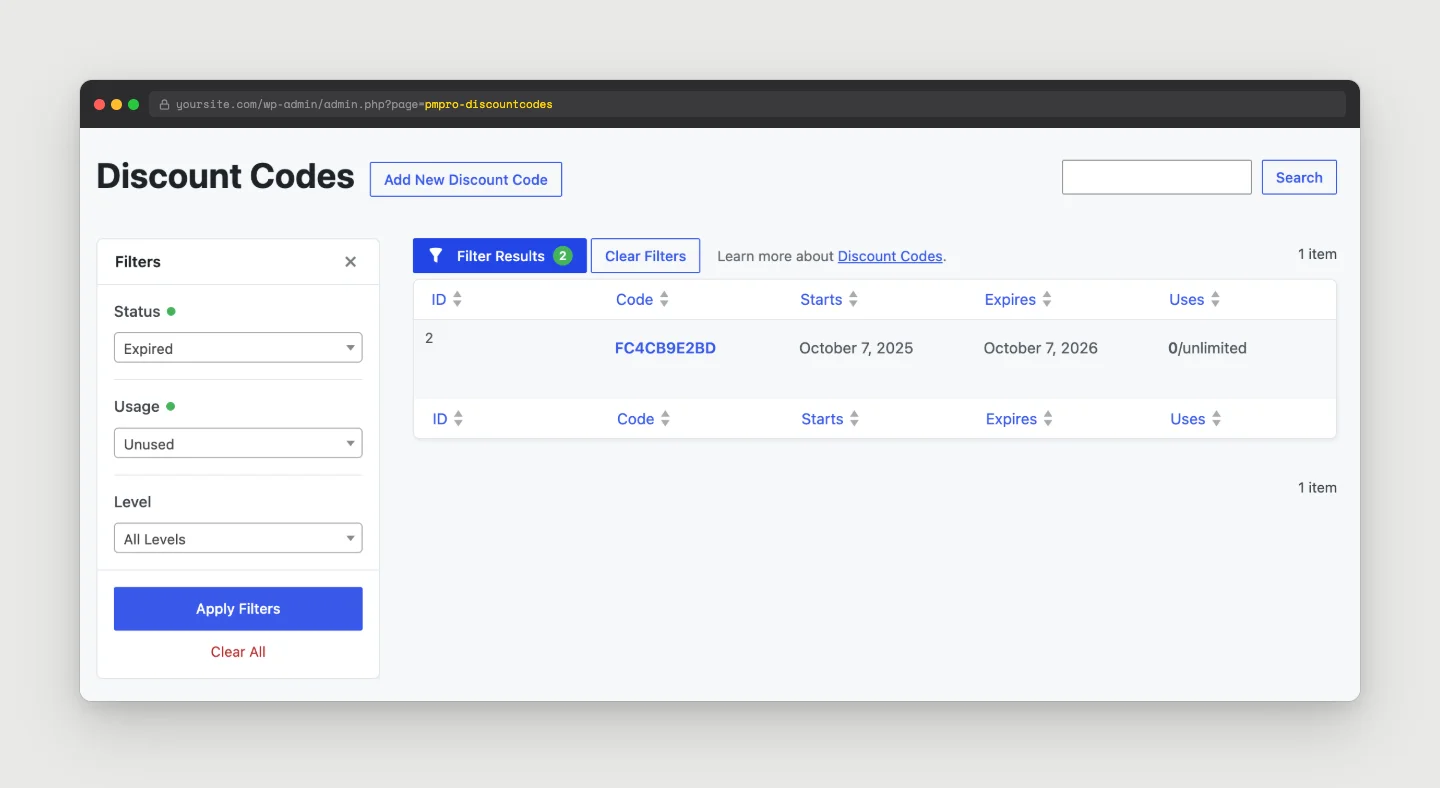This screenshot has height=788, width=1440.
Task: Sort by Code in the table footer
Action: (635, 419)
